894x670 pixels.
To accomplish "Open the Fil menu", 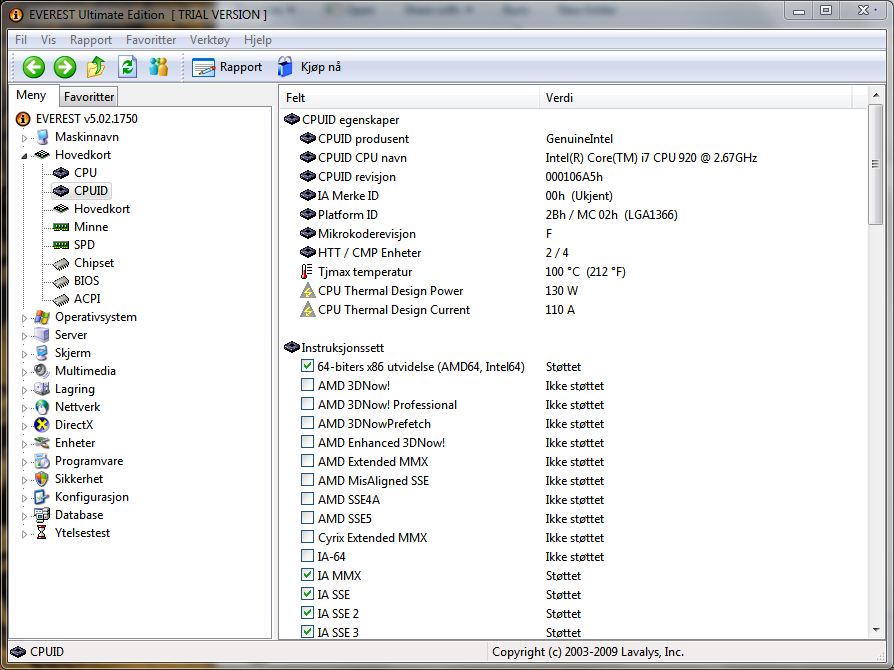I will [21, 40].
